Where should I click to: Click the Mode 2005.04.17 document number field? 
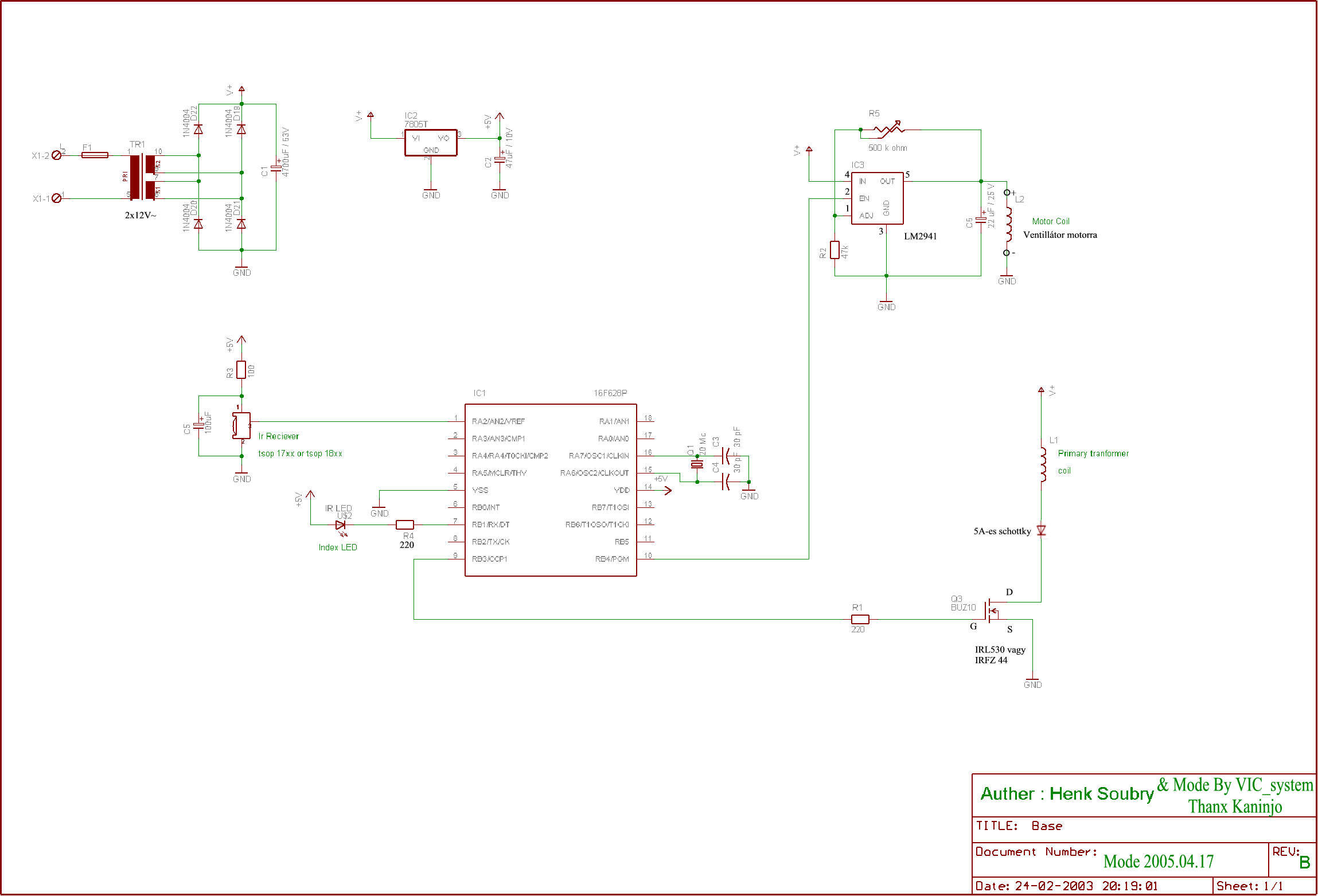[1158, 861]
